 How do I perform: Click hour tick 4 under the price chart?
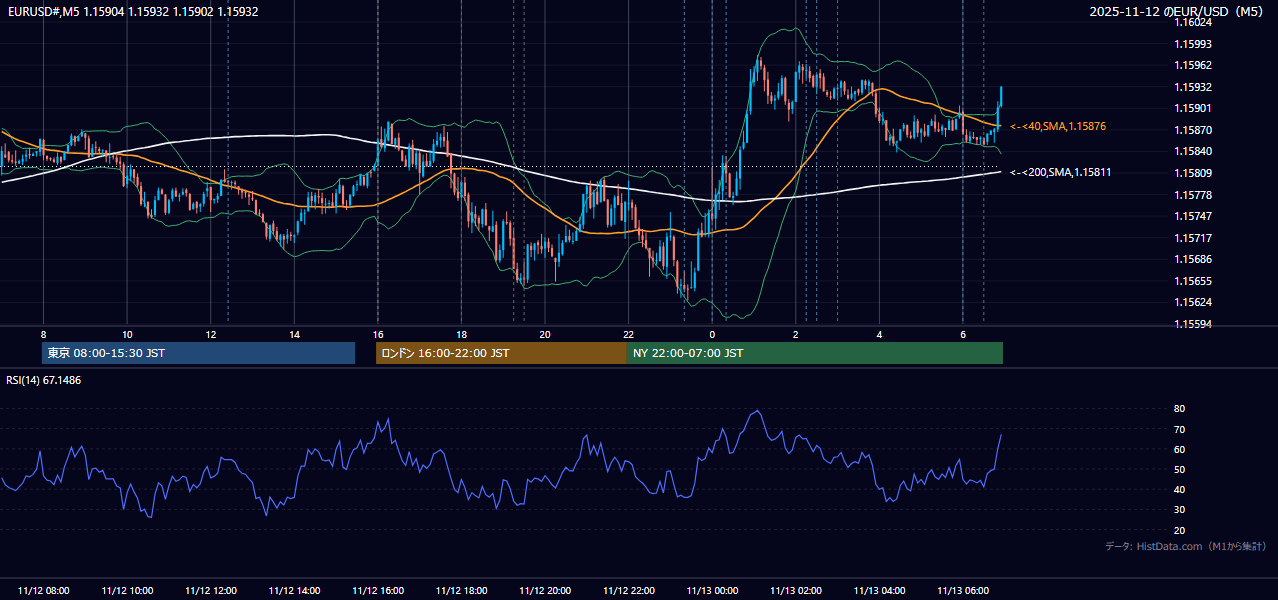coord(879,334)
